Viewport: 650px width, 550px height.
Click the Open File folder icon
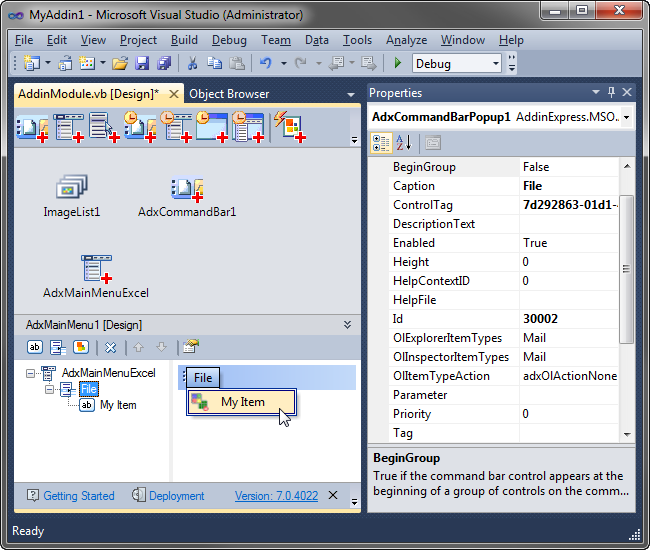[120, 63]
